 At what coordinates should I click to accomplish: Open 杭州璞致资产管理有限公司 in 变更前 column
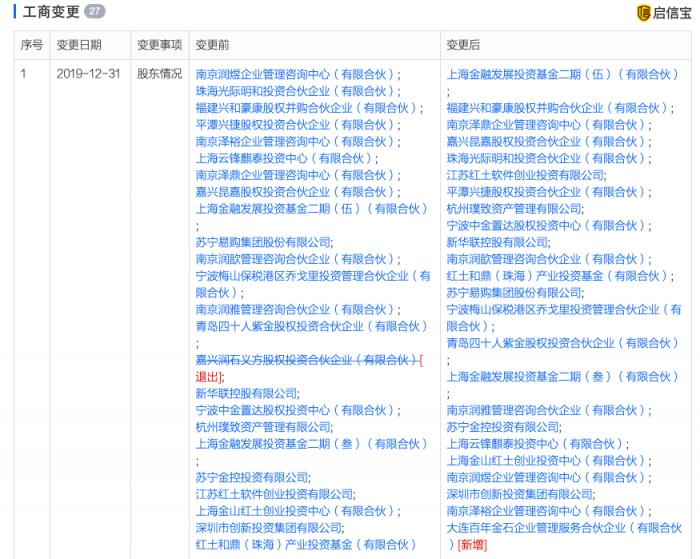262,427
